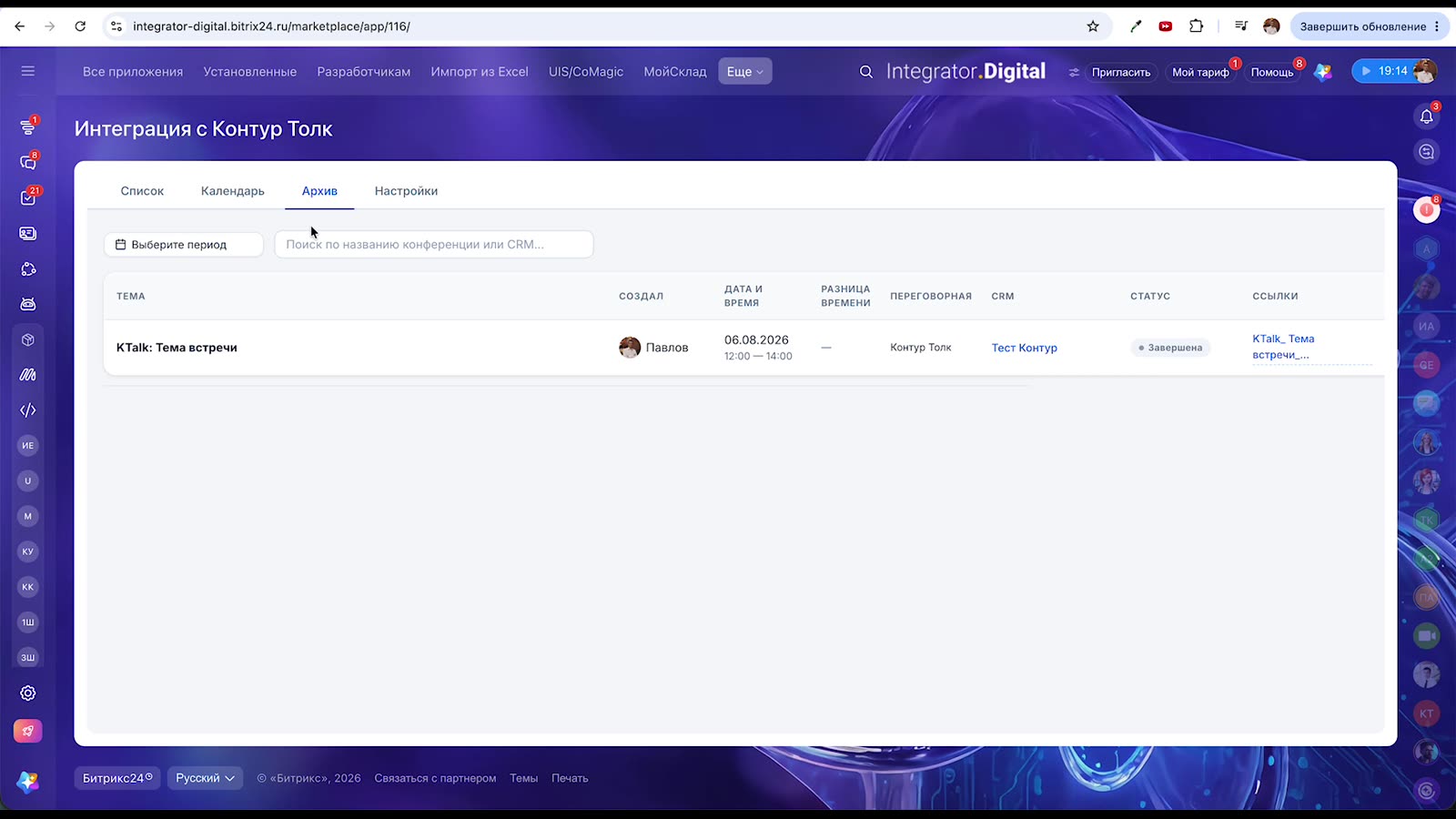Open the tasks icon with badge 21
The width and height of the screenshot is (1456, 819).
pyautogui.click(x=28, y=197)
